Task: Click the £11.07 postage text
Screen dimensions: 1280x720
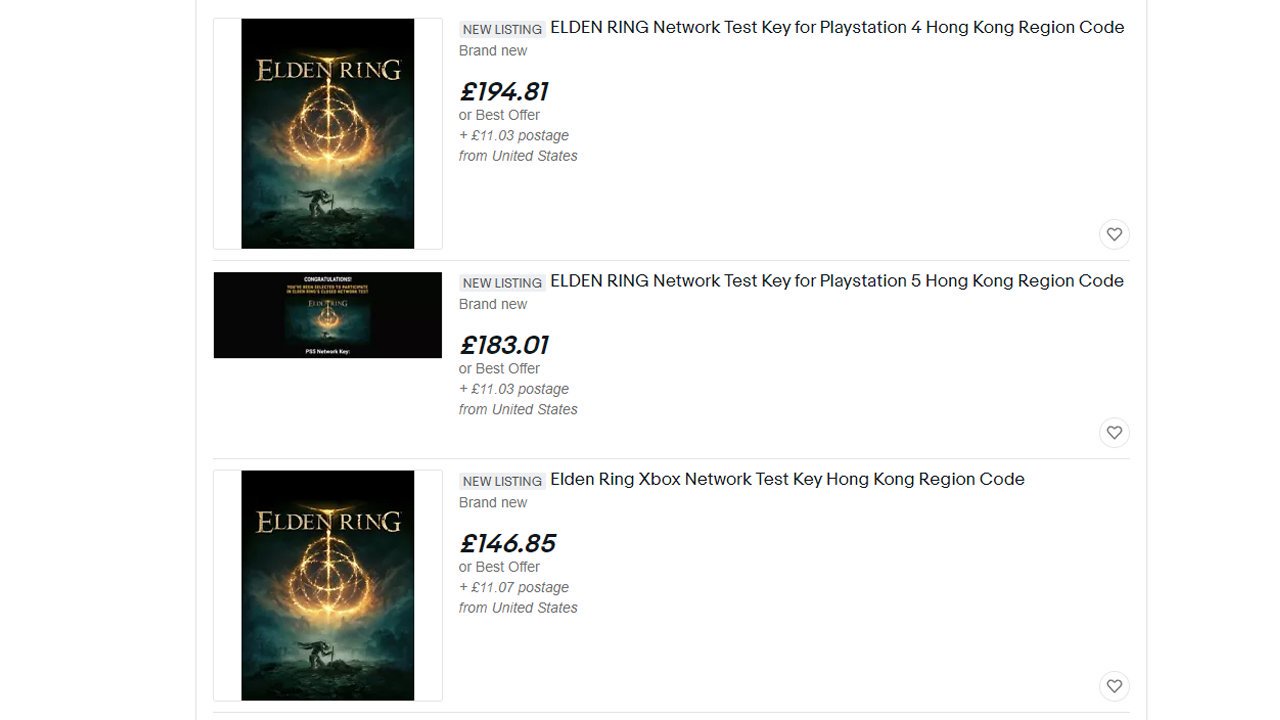Action: pyautogui.click(x=514, y=587)
